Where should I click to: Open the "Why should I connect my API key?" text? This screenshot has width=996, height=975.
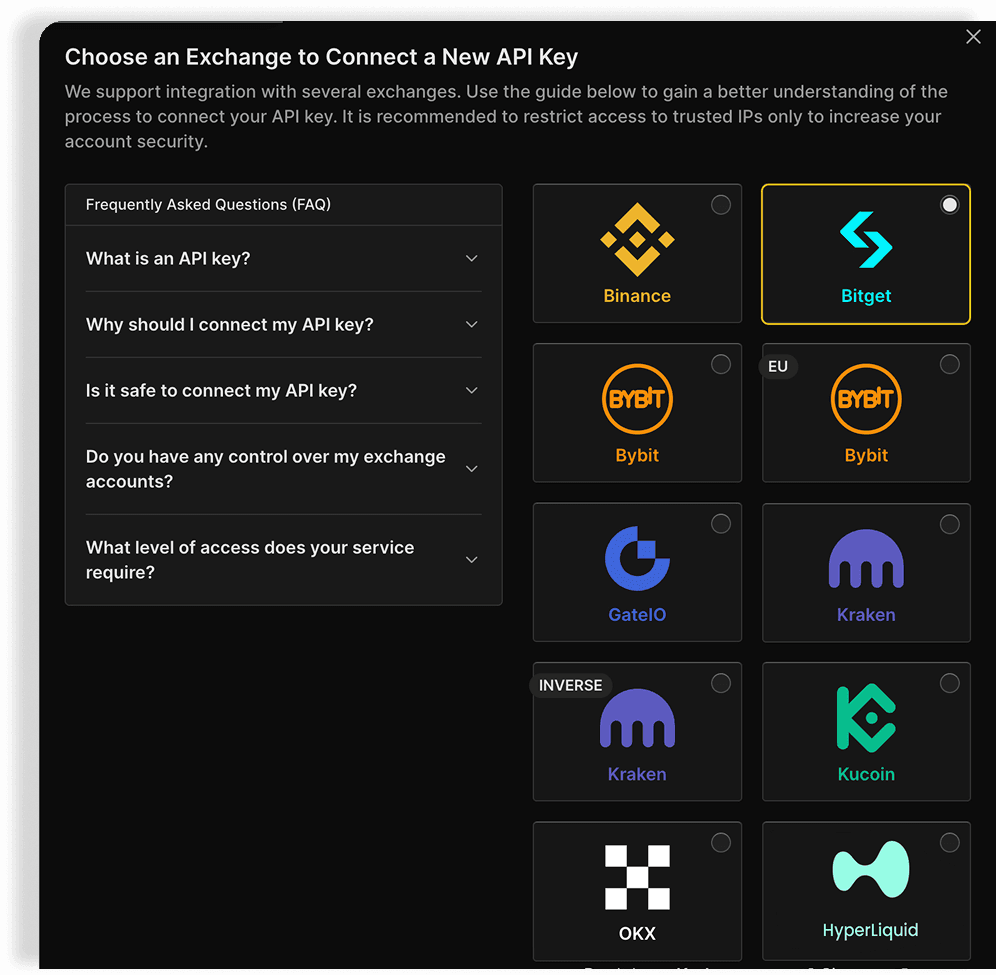click(x=229, y=325)
